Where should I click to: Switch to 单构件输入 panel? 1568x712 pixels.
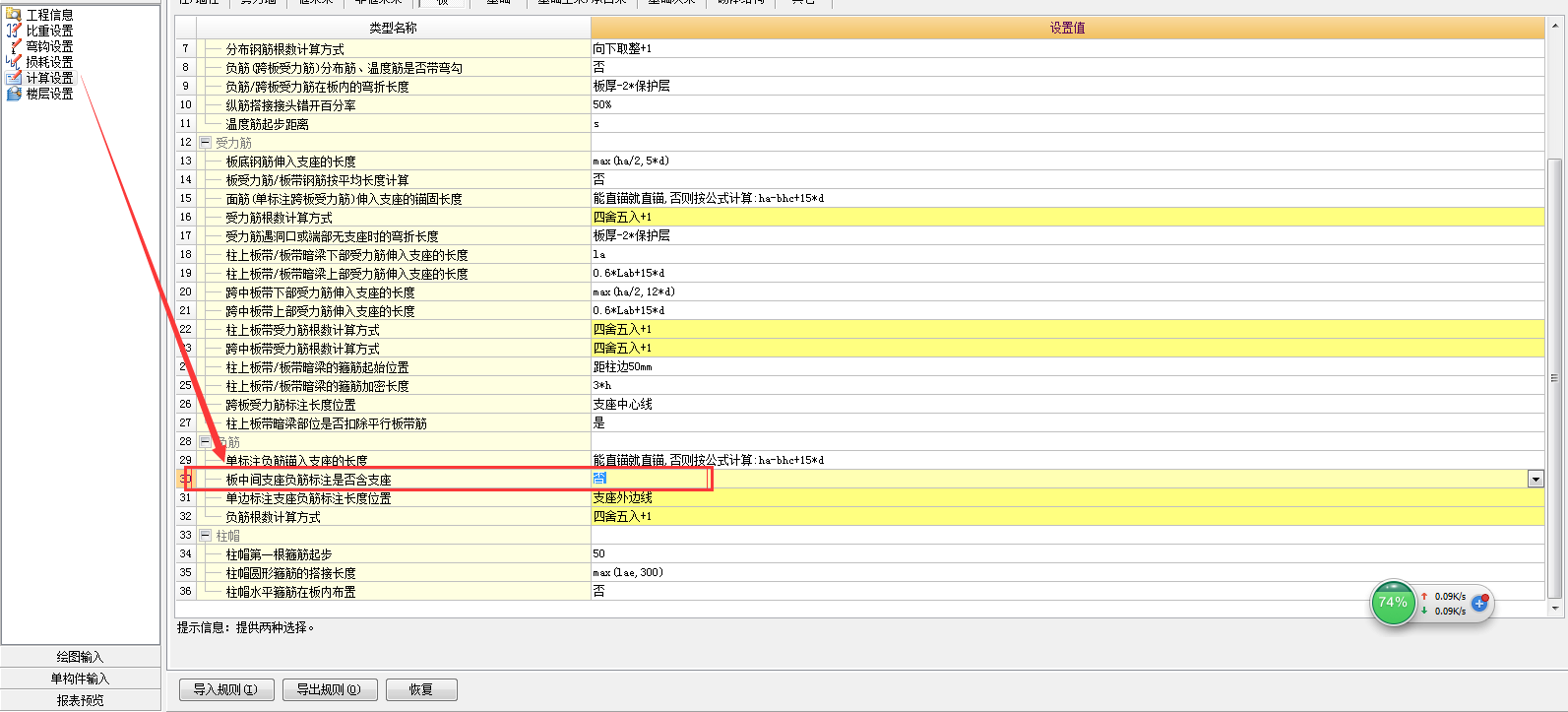coord(80,679)
